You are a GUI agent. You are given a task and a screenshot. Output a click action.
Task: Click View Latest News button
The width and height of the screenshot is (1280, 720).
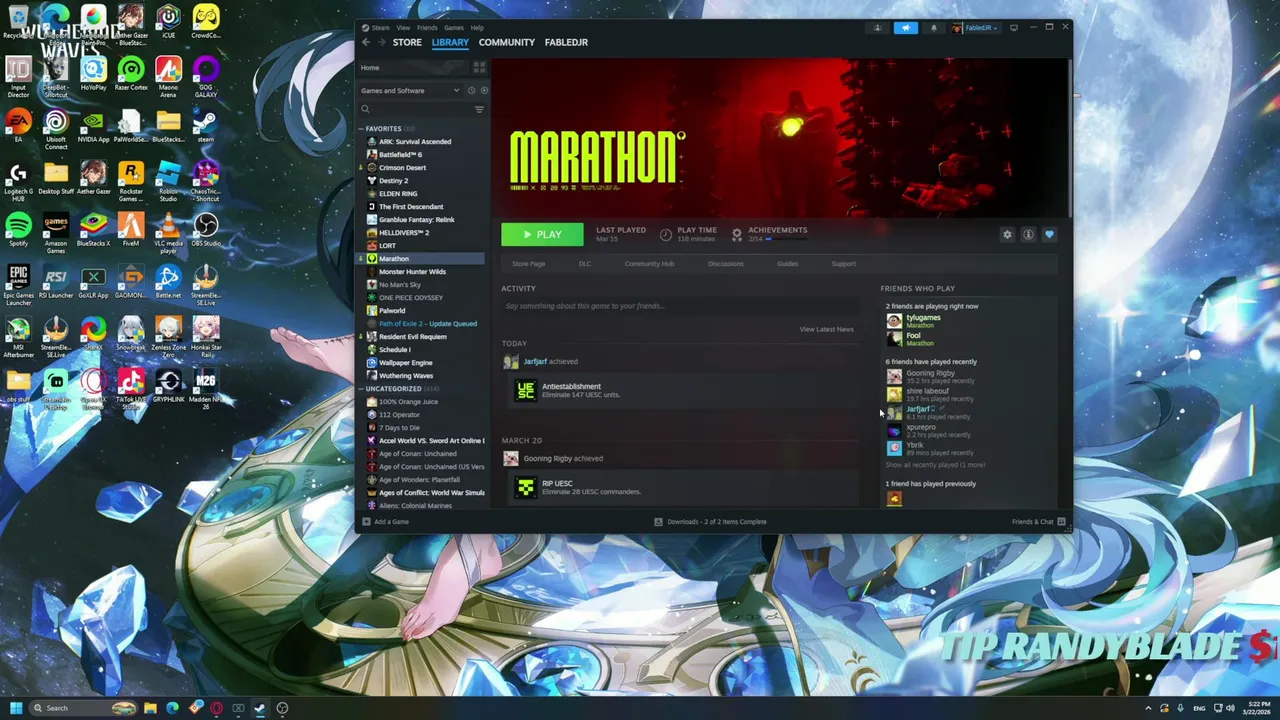(827, 329)
